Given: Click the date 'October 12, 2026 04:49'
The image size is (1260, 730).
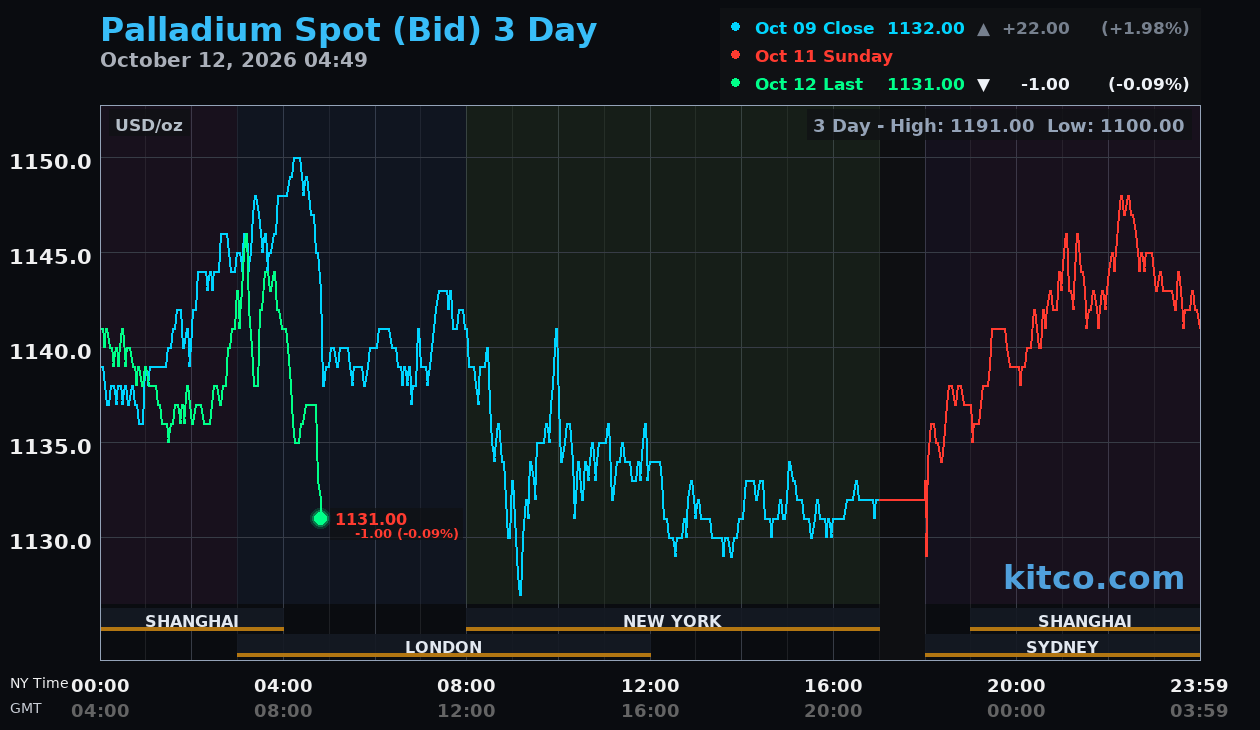Looking at the screenshot, I should pos(234,60).
